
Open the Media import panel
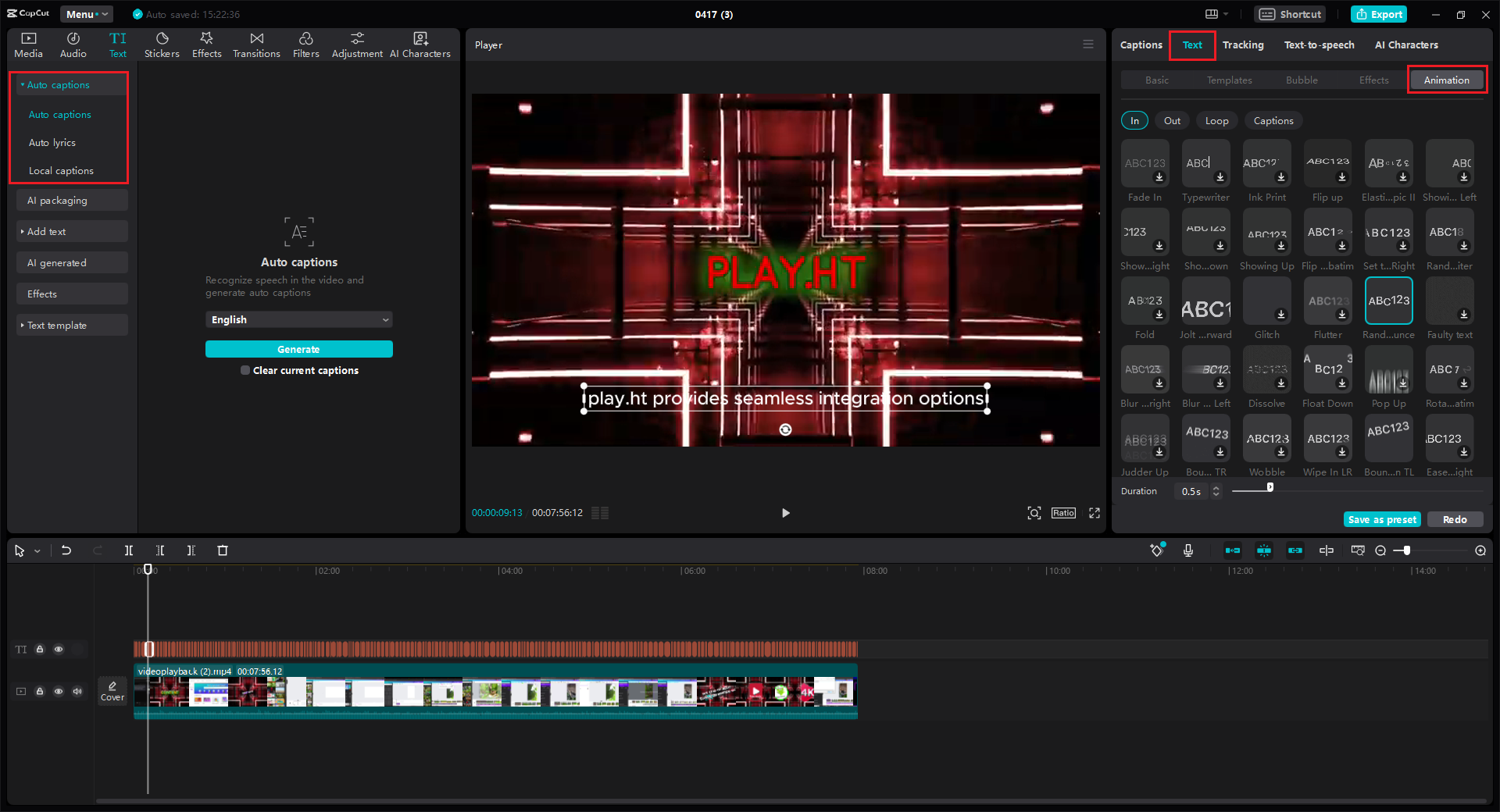coord(28,44)
